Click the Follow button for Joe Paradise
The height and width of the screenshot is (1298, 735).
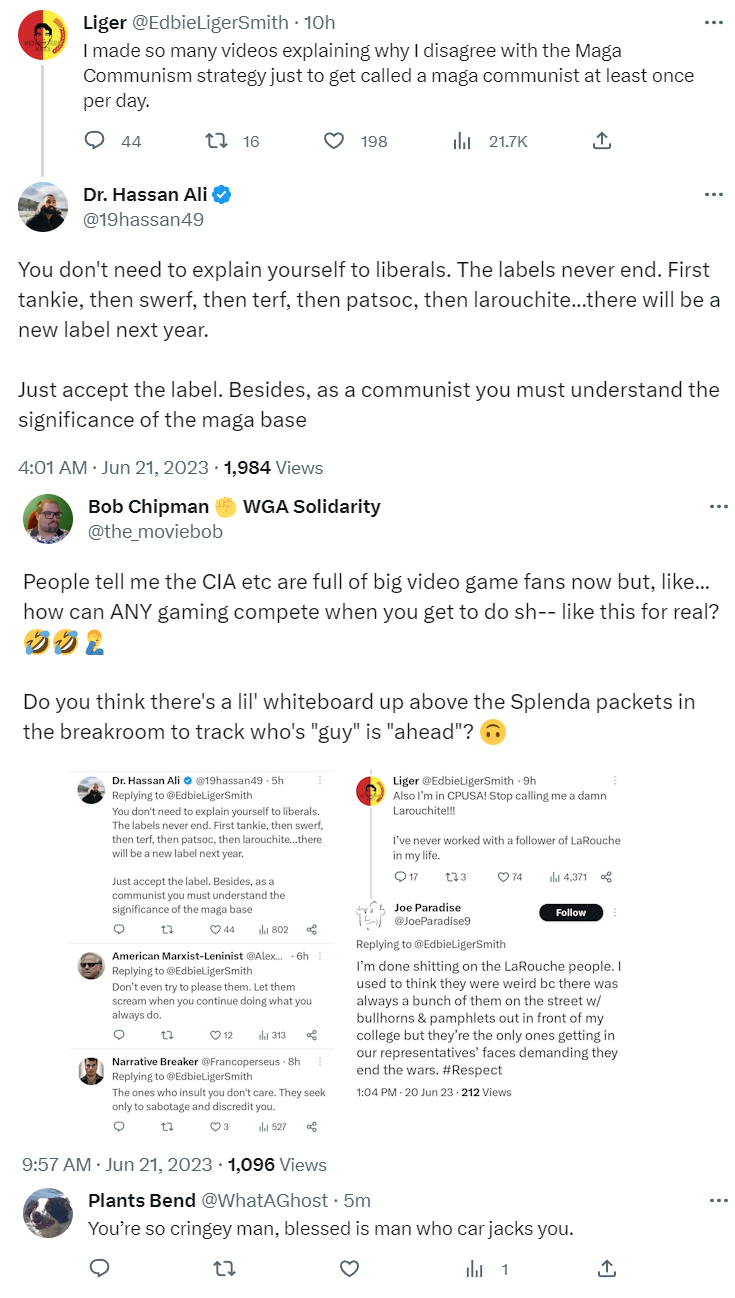click(x=571, y=912)
